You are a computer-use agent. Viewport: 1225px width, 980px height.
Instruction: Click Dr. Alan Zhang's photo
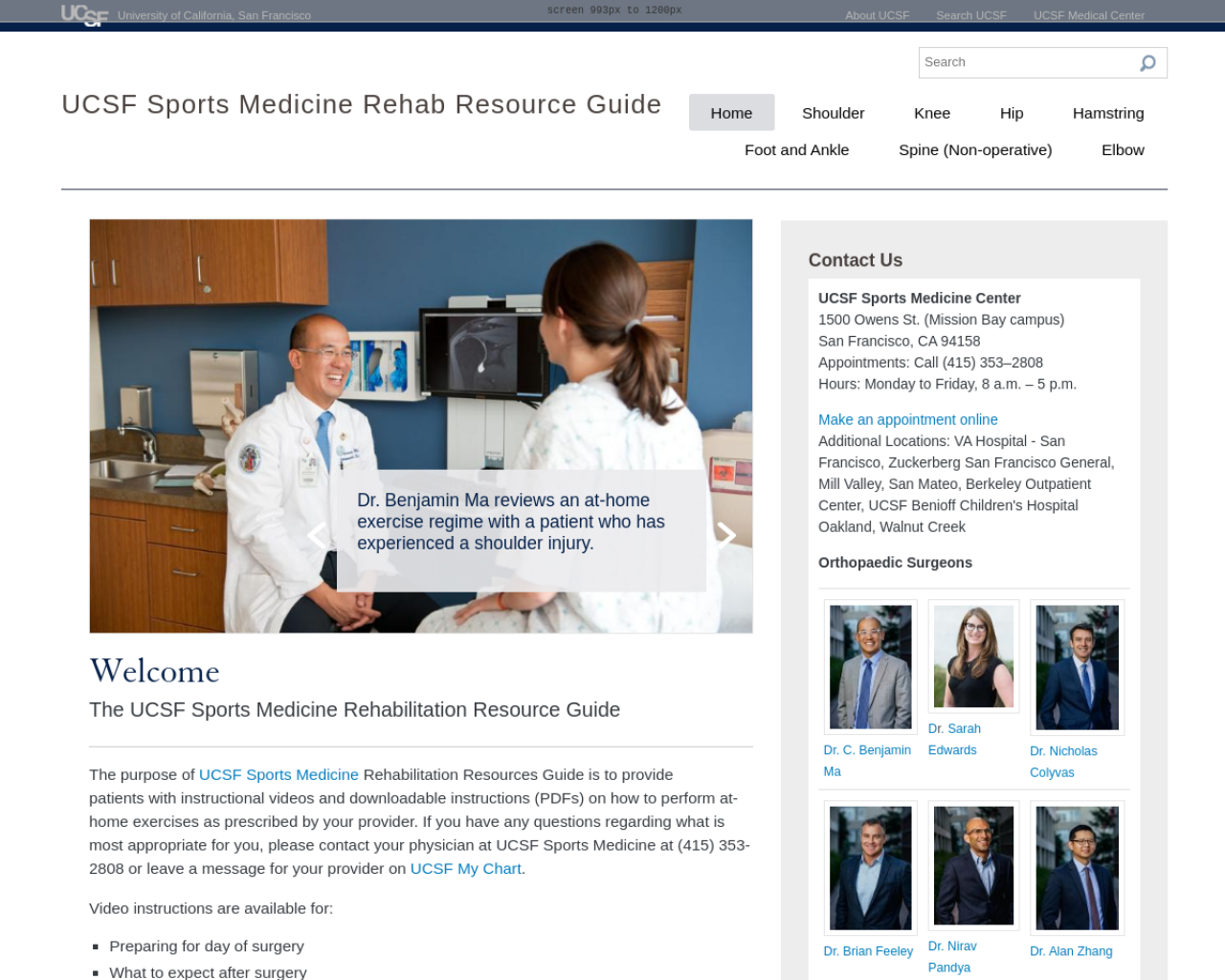(1077, 868)
